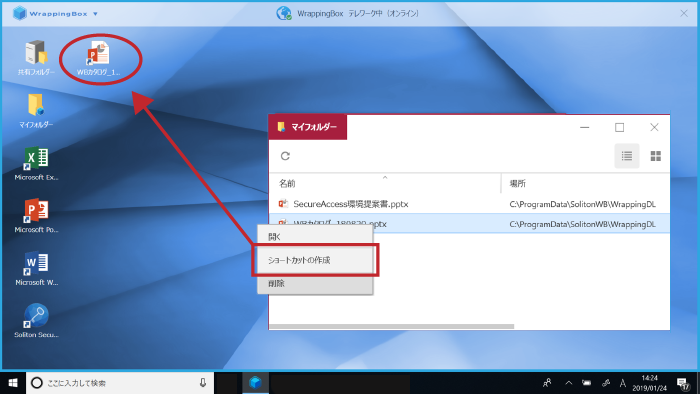This screenshot has width=700, height=394.
Task: Maximize the マイフォルダー window
Action: coord(619,128)
